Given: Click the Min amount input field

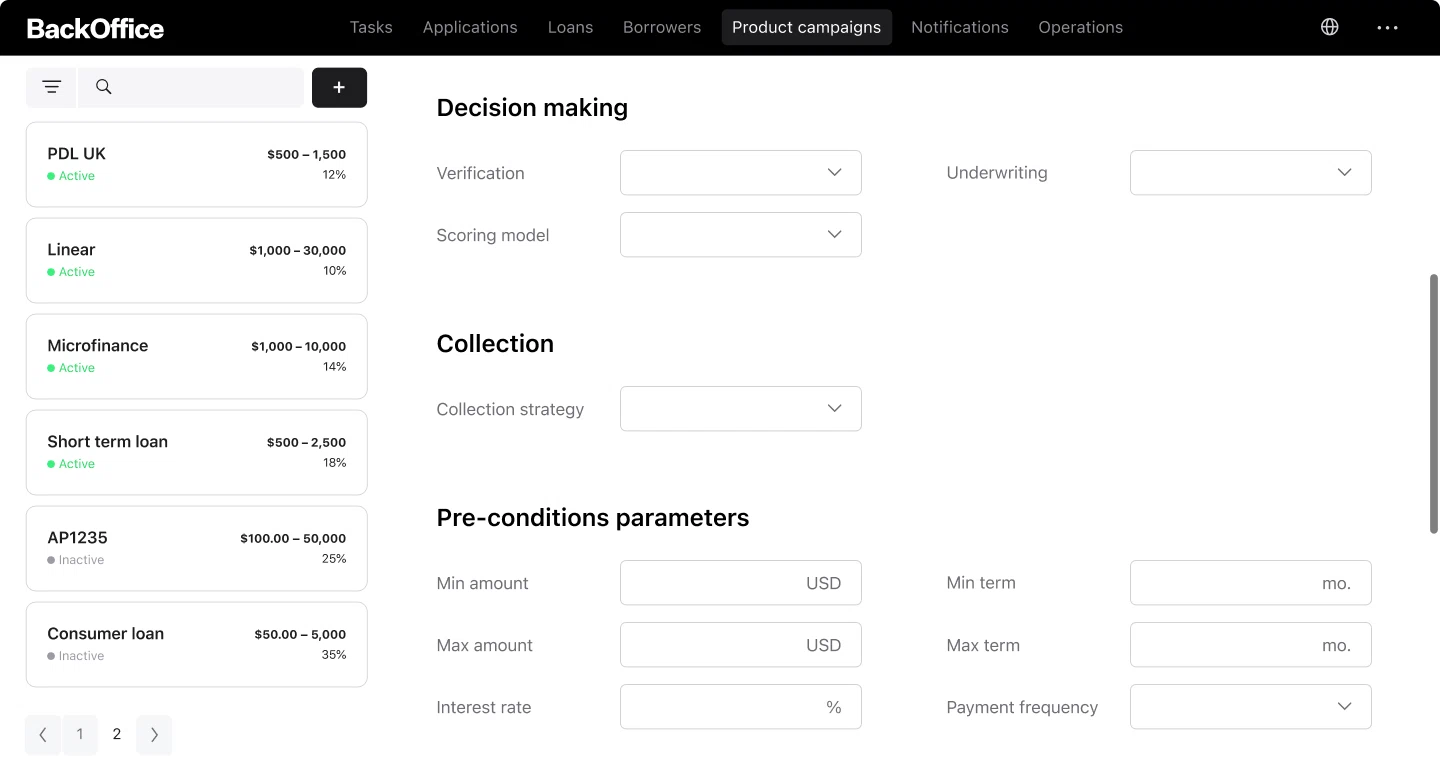Looking at the screenshot, I should pyautogui.click(x=740, y=582).
